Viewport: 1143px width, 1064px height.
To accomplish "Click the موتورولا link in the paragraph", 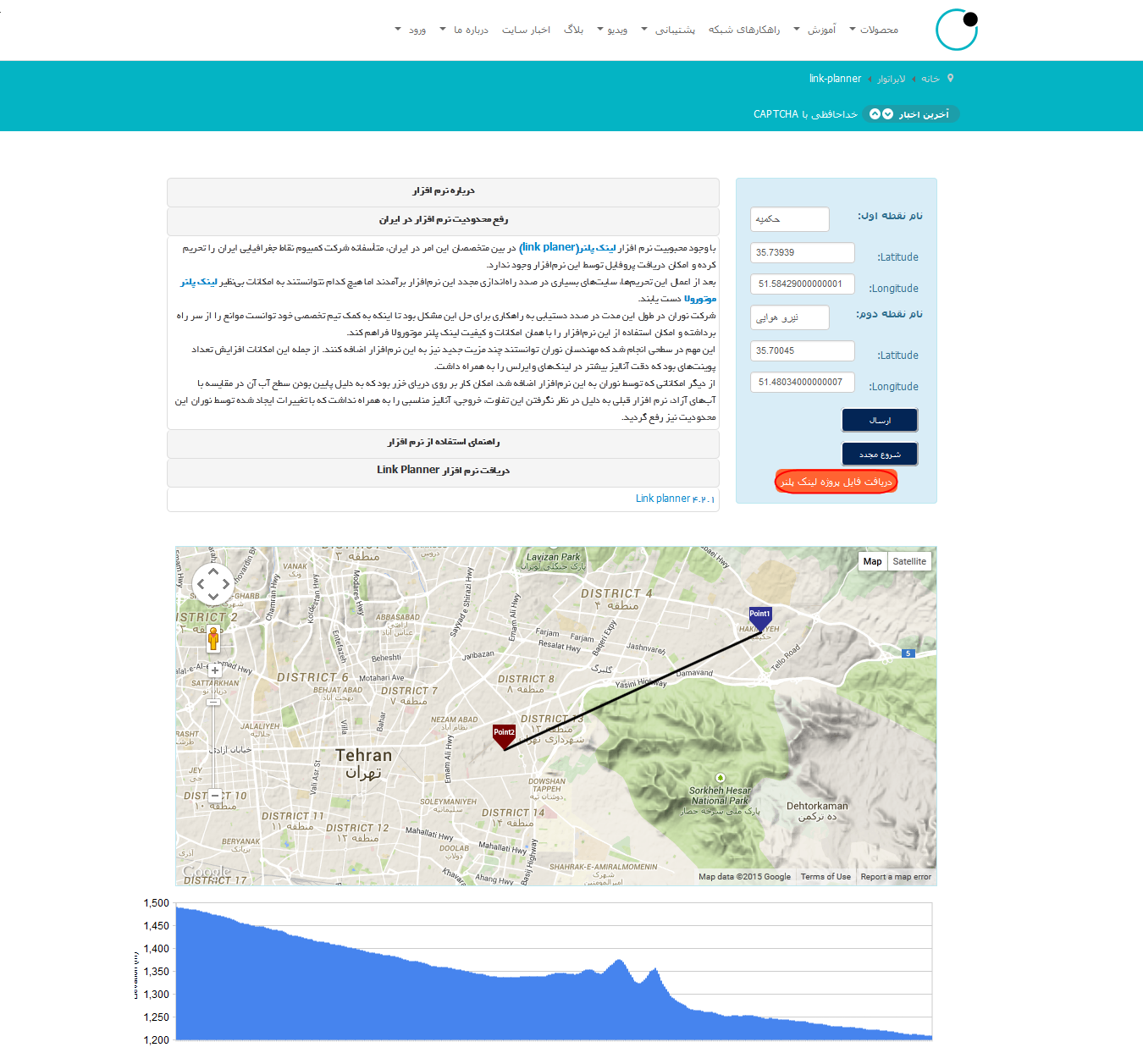I will pyautogui.click(x=700, y=299).
